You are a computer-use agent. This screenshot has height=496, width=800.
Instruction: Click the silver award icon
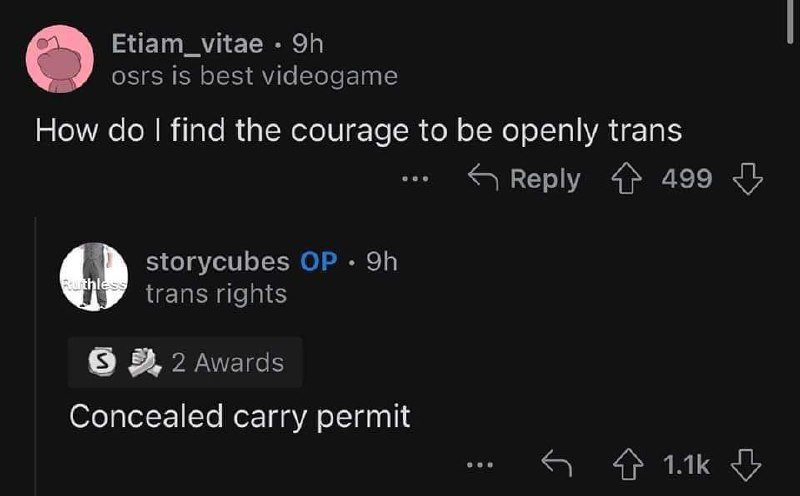(102, 362)
